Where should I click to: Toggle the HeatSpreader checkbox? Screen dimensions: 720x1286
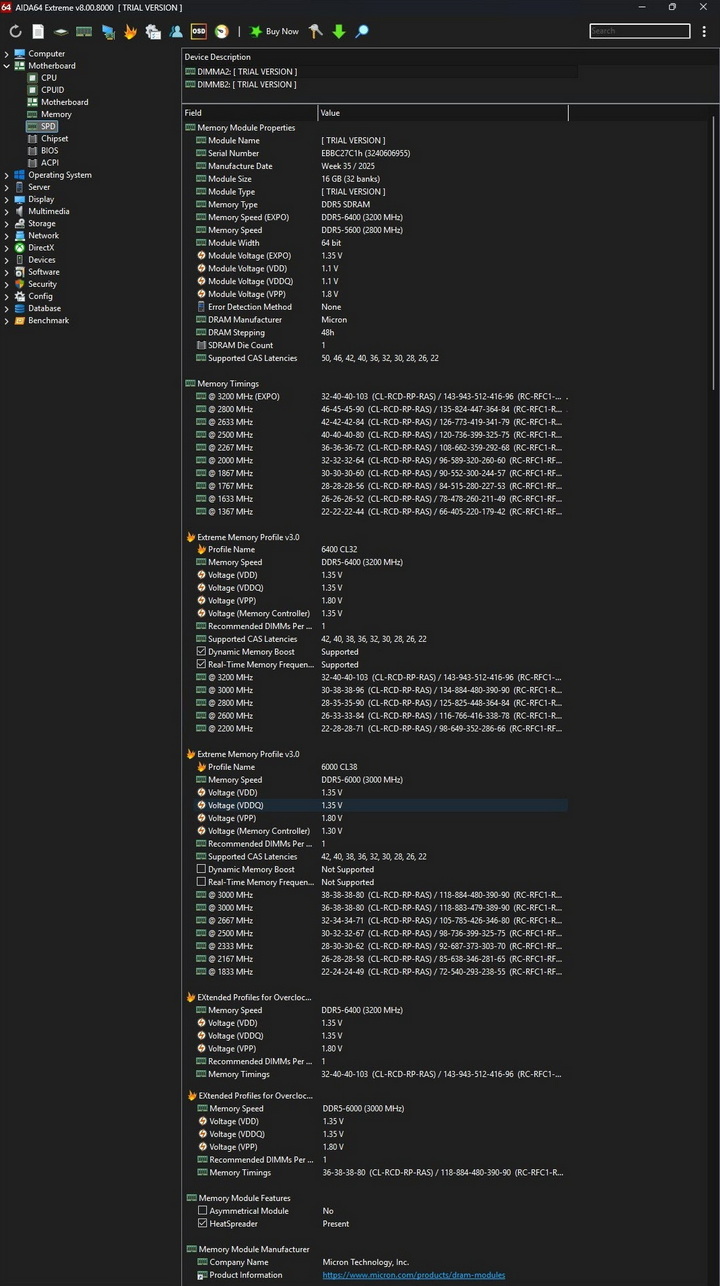202,1224
